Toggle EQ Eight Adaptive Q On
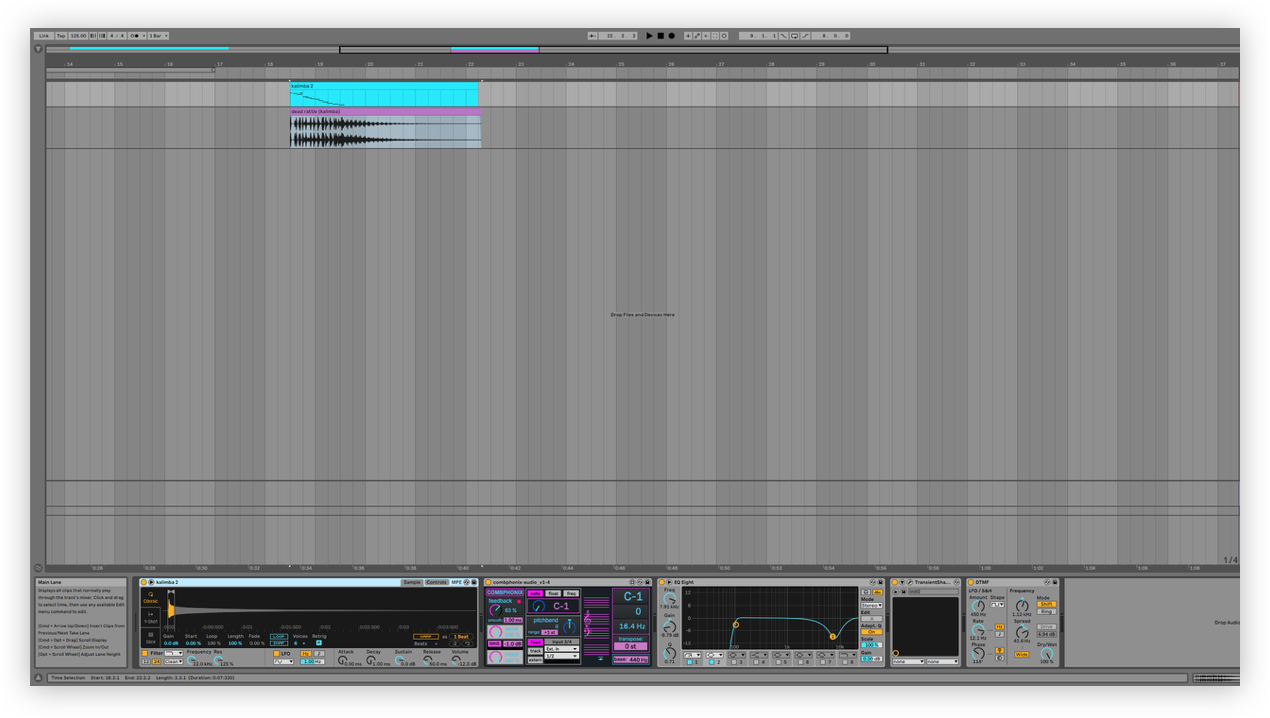1270x718 pixels. point(872,632)
